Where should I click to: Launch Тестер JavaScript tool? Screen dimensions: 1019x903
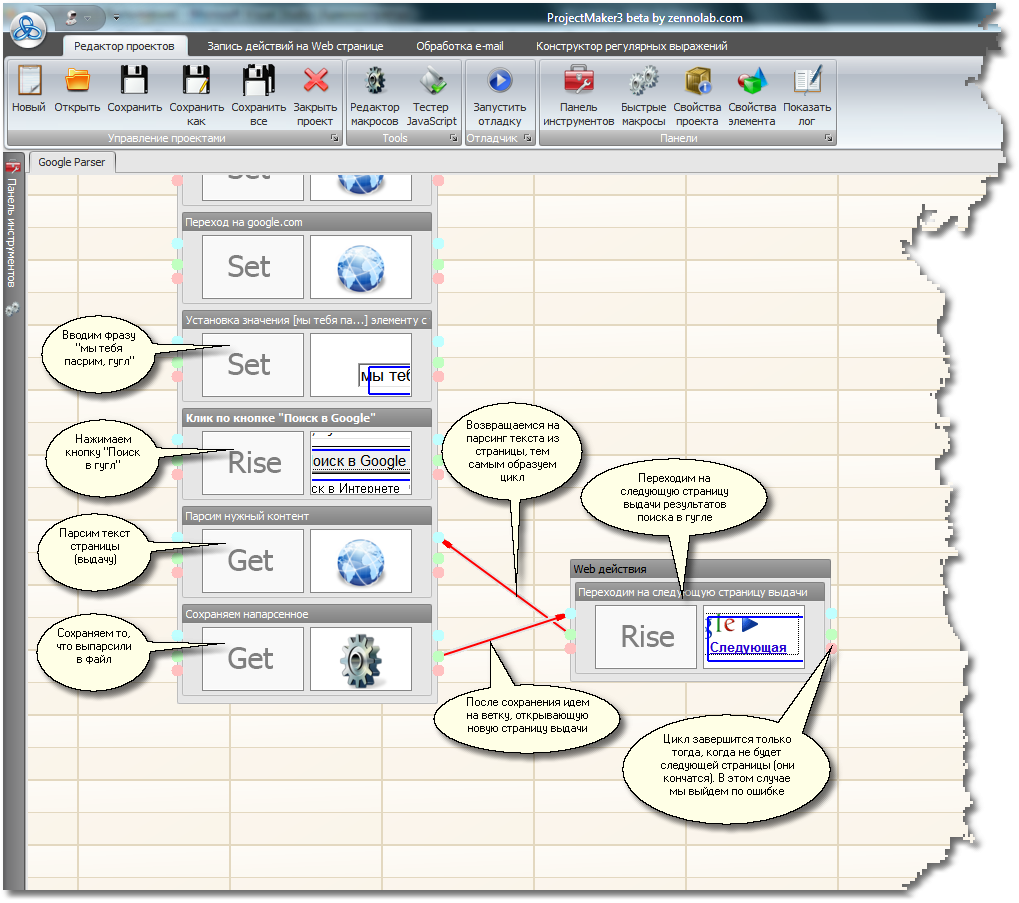[x=431, y=81]
